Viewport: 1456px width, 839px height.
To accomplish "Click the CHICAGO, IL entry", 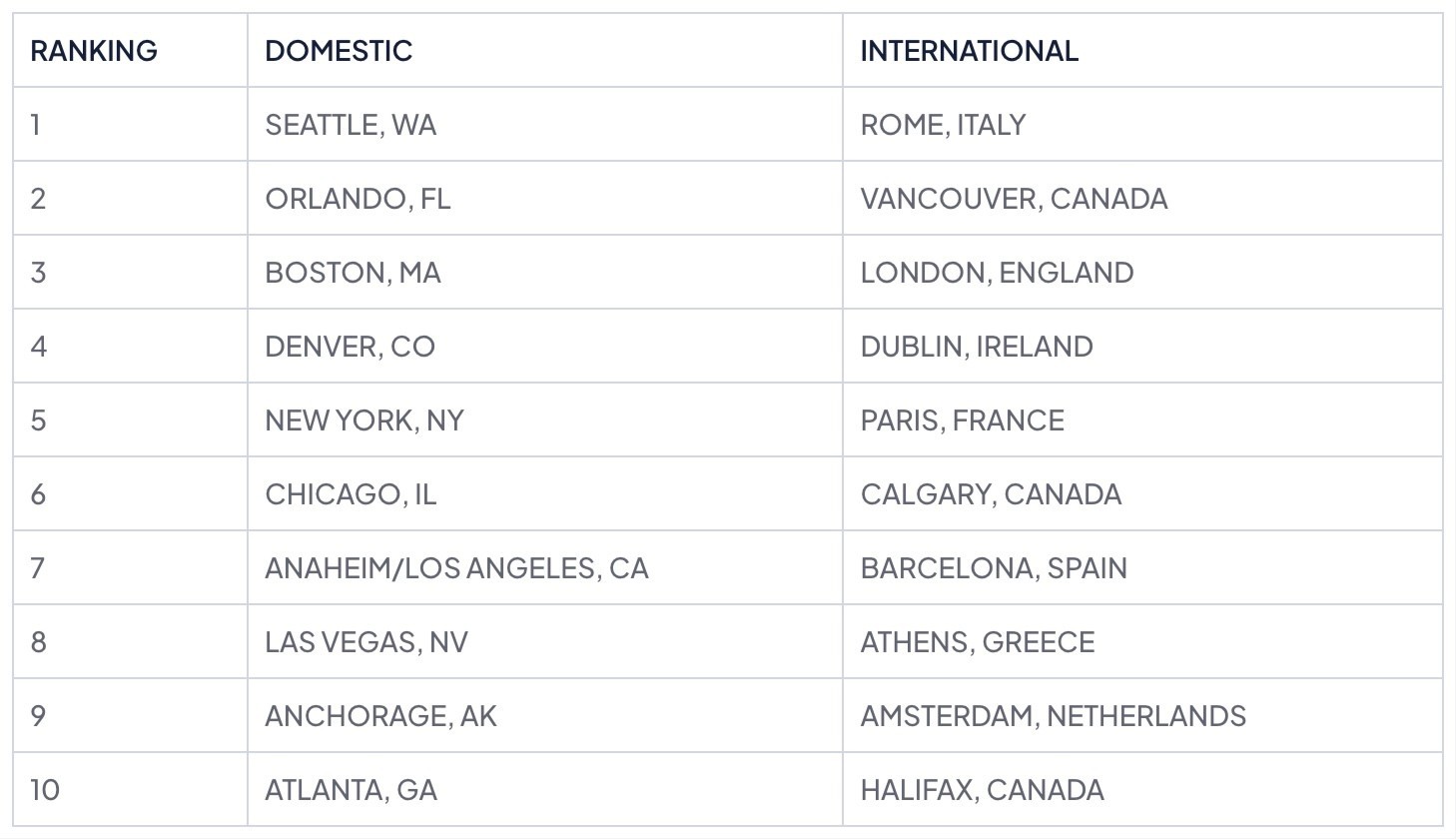I will click(x=351, y=494).
